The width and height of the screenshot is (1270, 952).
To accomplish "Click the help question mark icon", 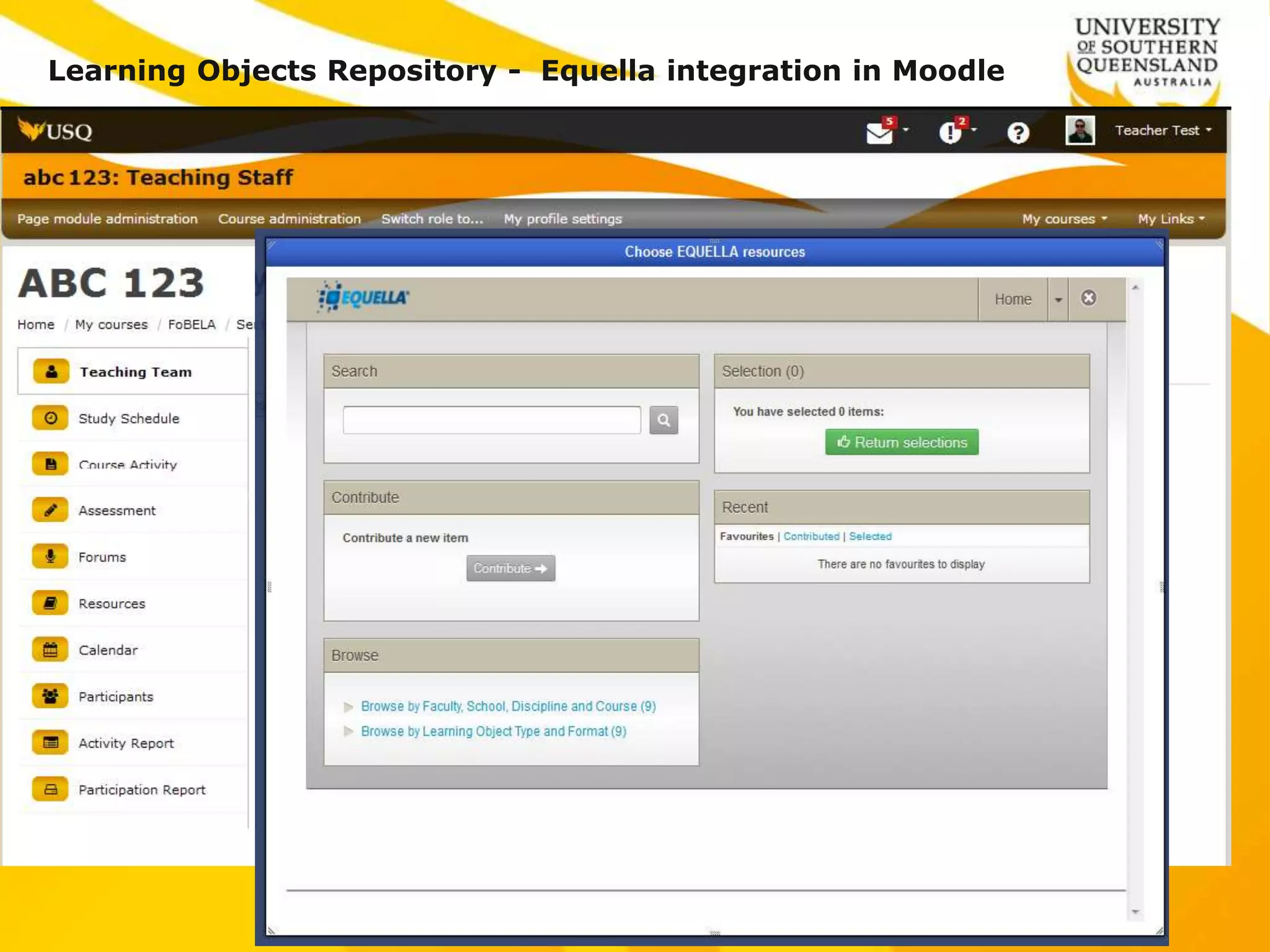I will pyautogui.click(x=1018, y=133).
